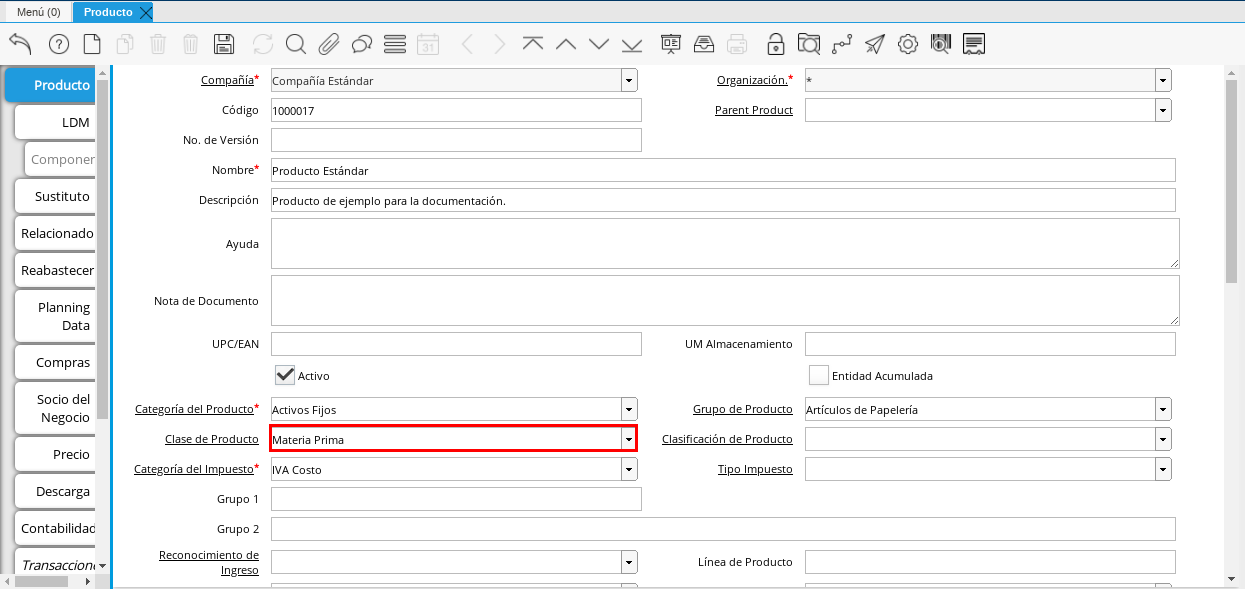Image resolution: width=1245 pixels, height=589 pixels.
Task: Open the Categoría del Producto dropdown
Action: pyautogui.click(x=628, y=409)
